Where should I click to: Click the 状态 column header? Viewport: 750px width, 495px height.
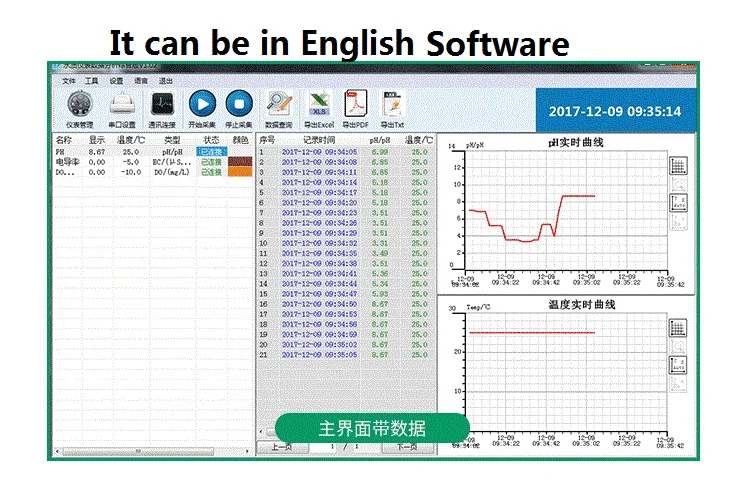click(x=211, y=140)
